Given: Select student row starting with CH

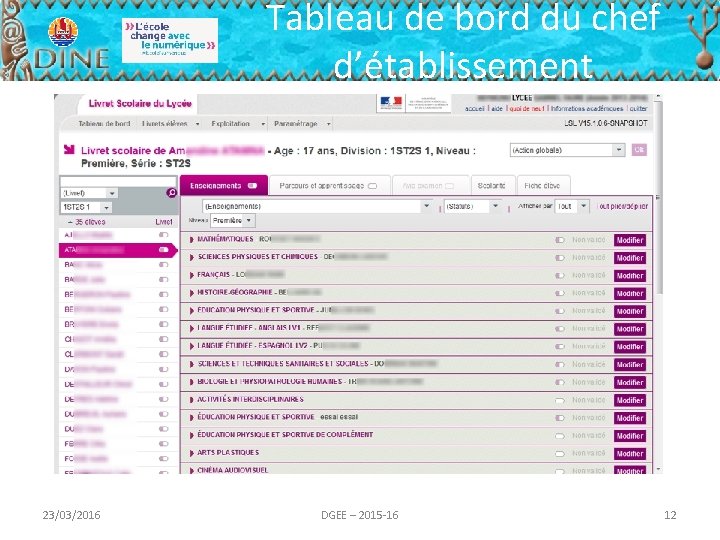Looking at the screenshot, I should (x=118, y=339).
